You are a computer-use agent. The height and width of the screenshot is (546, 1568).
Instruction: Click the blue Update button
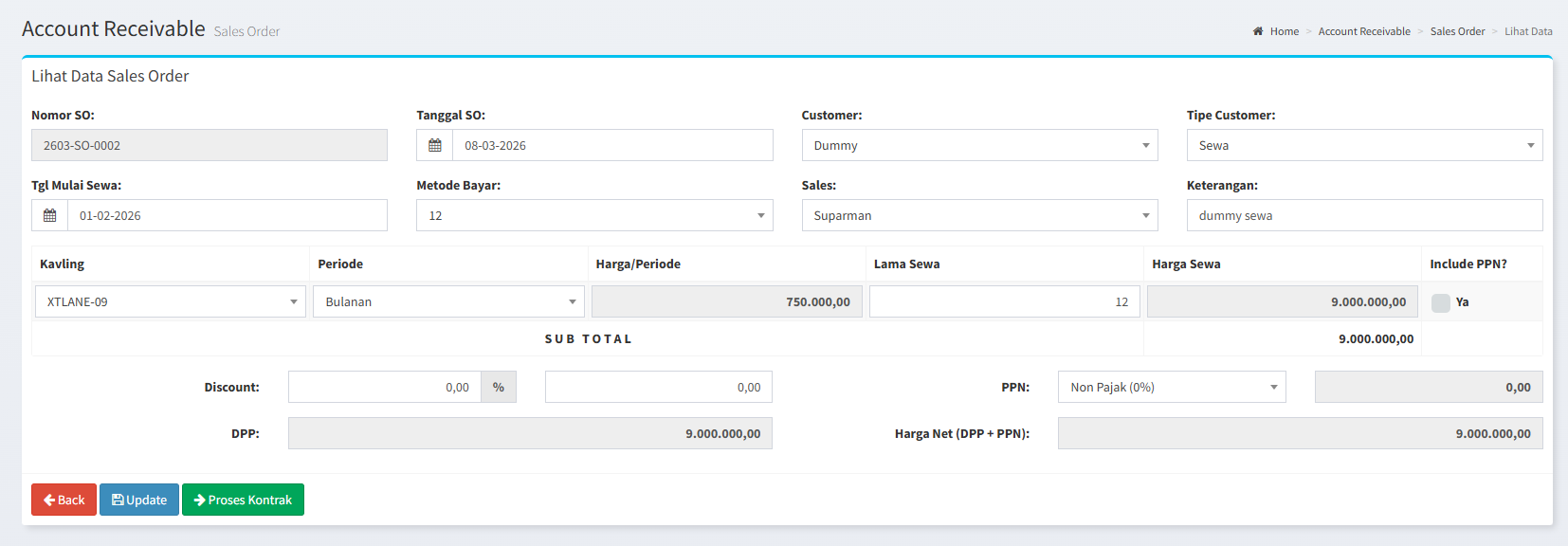coord(139,500)
